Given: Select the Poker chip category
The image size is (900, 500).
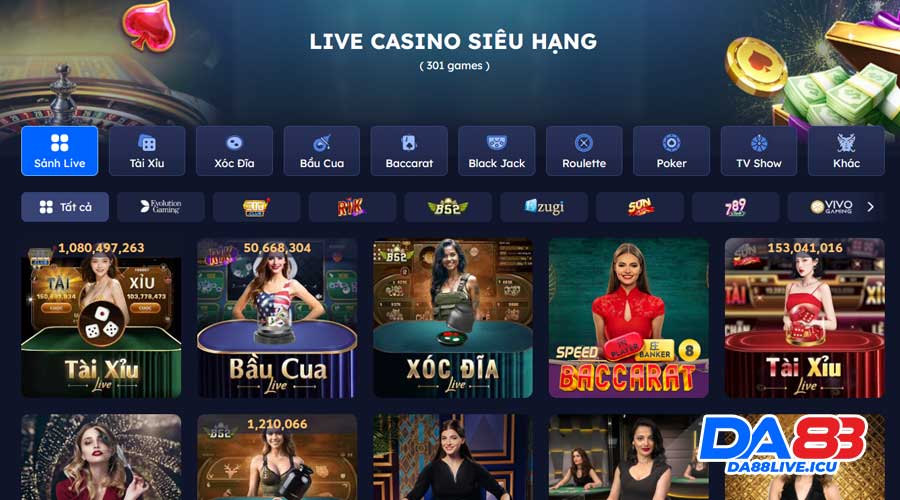Looking at the screenshot, I should coord(672,151).
